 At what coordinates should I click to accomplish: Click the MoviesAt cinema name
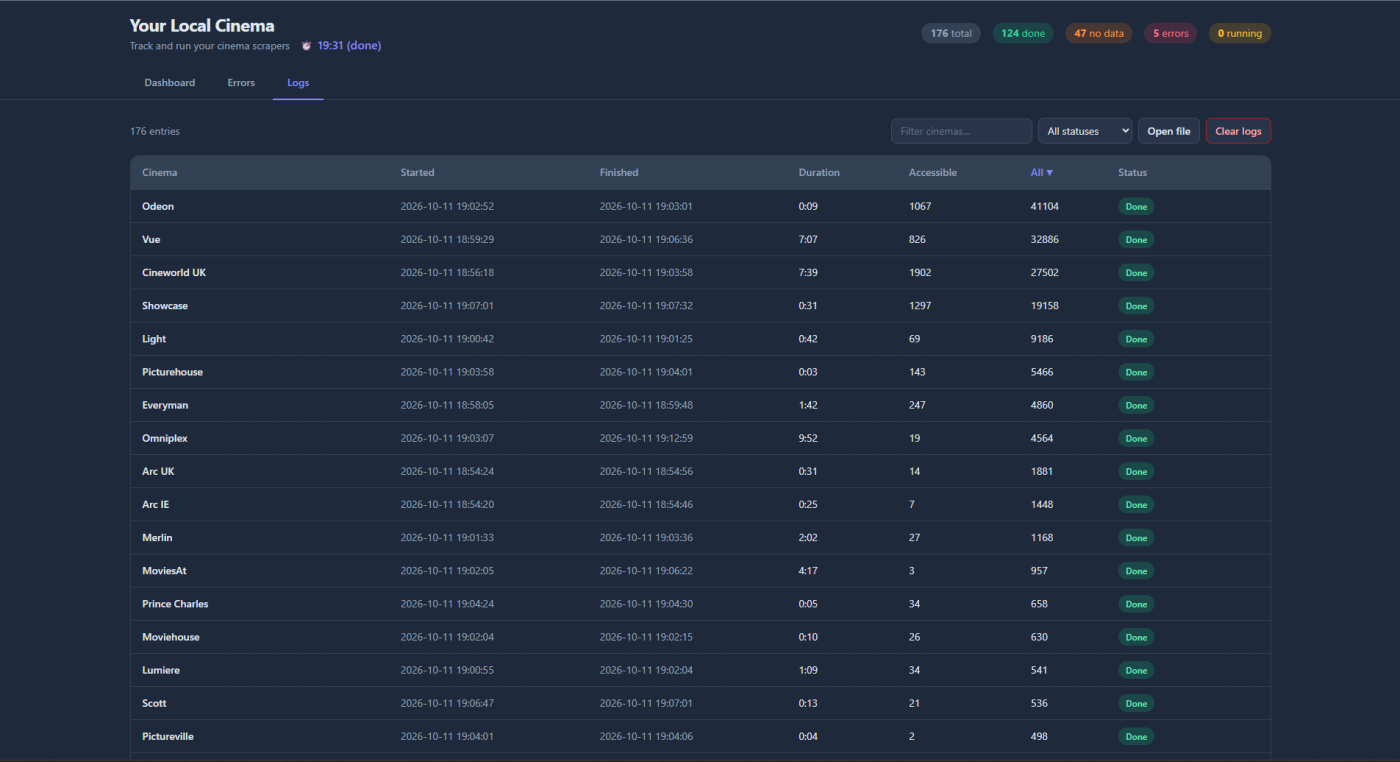point(164,570)
